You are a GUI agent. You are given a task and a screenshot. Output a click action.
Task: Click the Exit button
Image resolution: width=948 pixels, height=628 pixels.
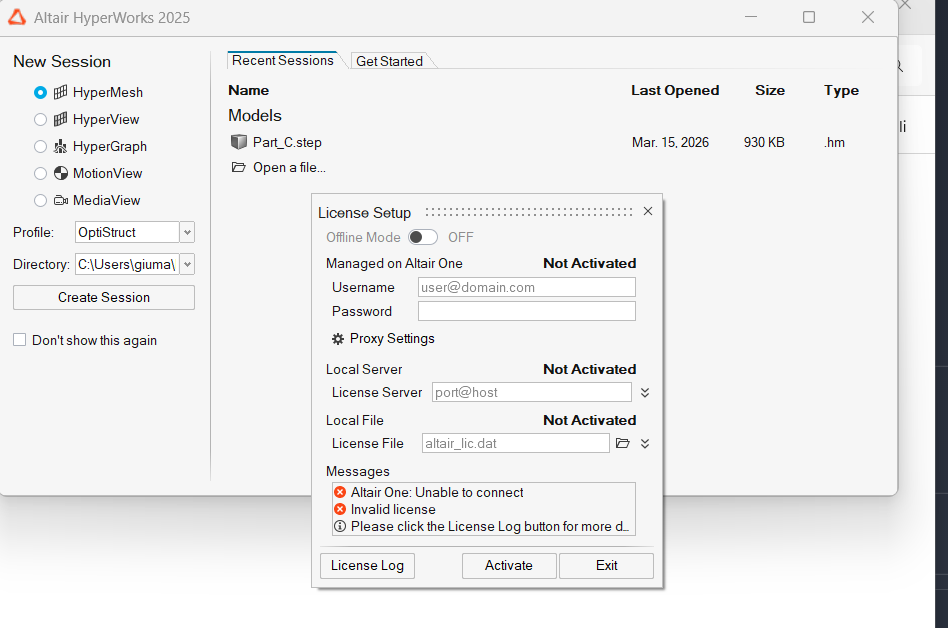click(606, 566)
